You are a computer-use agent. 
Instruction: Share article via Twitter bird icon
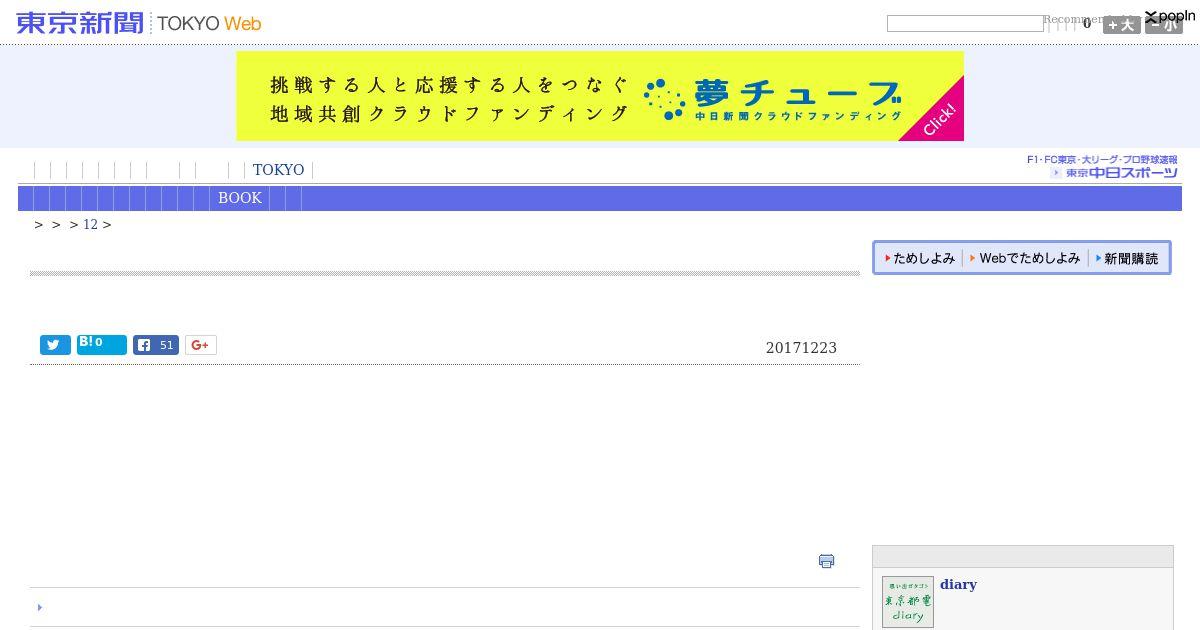coord(55,345)
